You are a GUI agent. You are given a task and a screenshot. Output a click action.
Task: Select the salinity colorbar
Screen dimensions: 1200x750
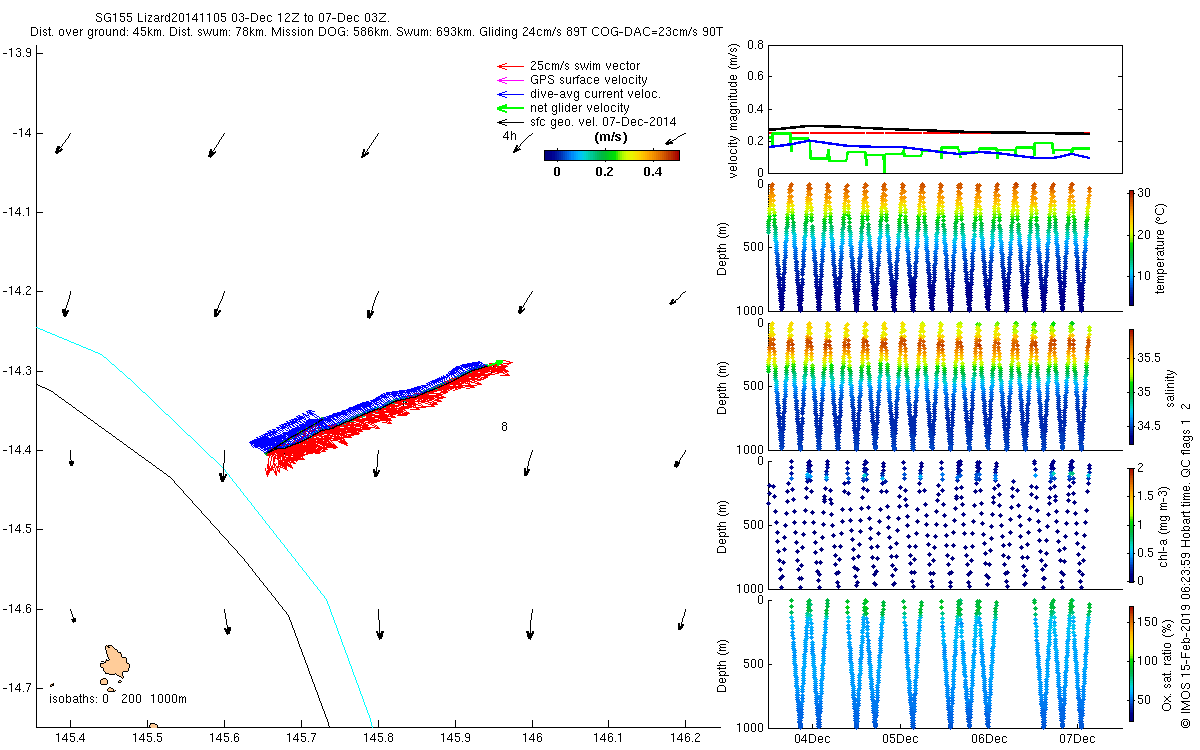click(1132, 385)
